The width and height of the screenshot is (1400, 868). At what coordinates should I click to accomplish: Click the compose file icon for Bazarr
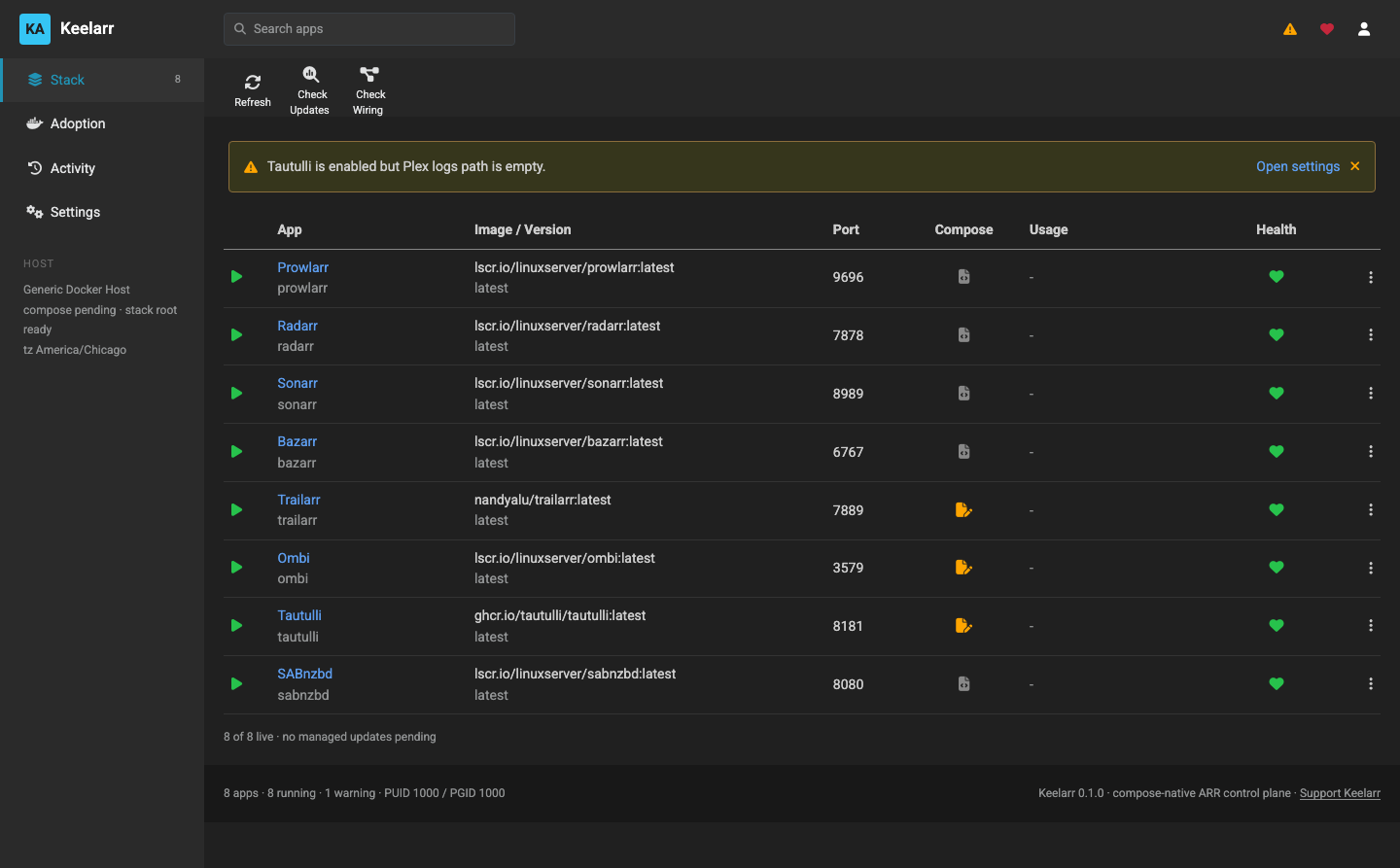tap(963, 452)
